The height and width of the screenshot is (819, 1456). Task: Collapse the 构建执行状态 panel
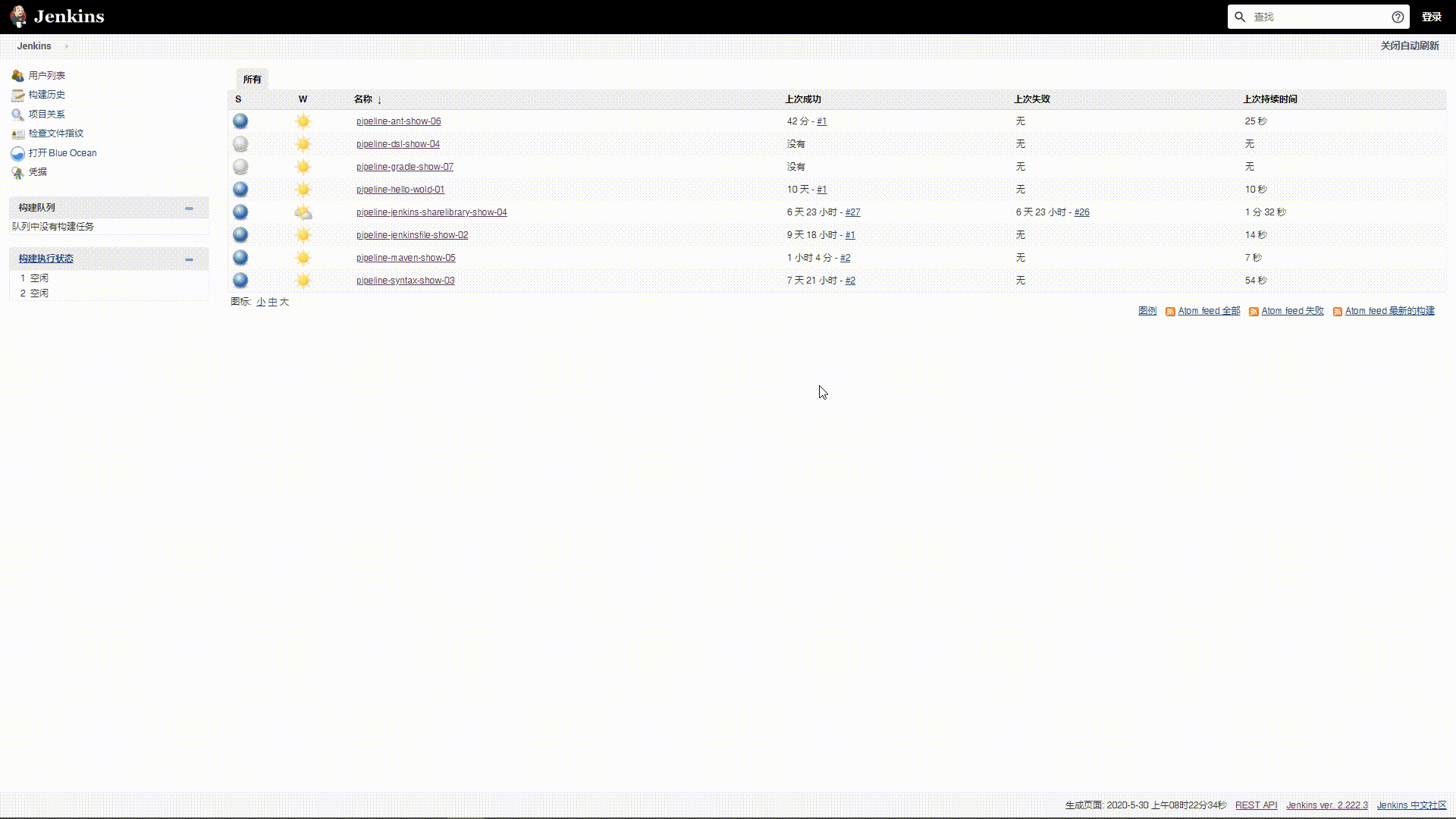click(189, 259)
